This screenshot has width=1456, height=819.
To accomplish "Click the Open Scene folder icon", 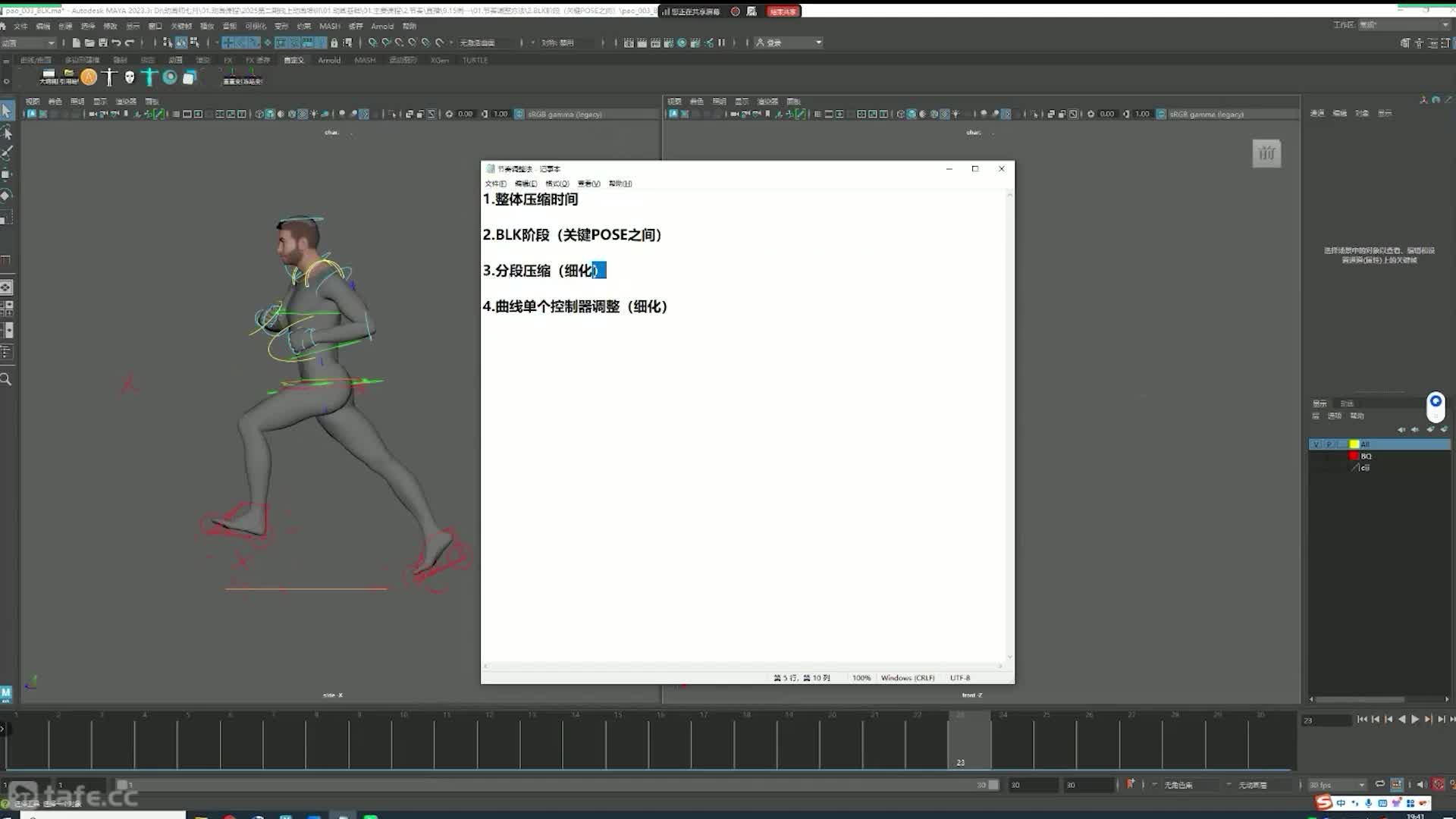I will point(89,42).
